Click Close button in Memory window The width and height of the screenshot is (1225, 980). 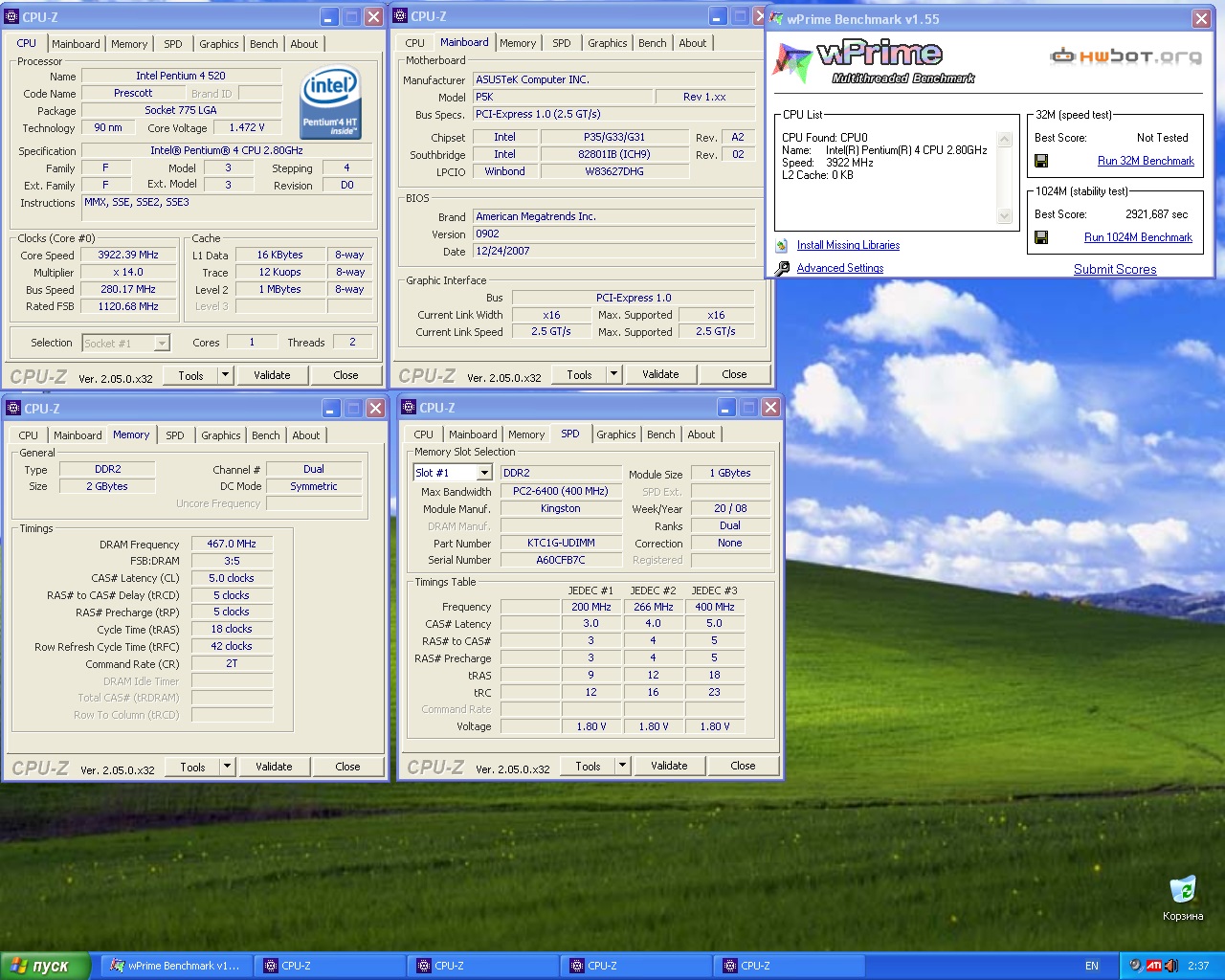click(347, 767)
